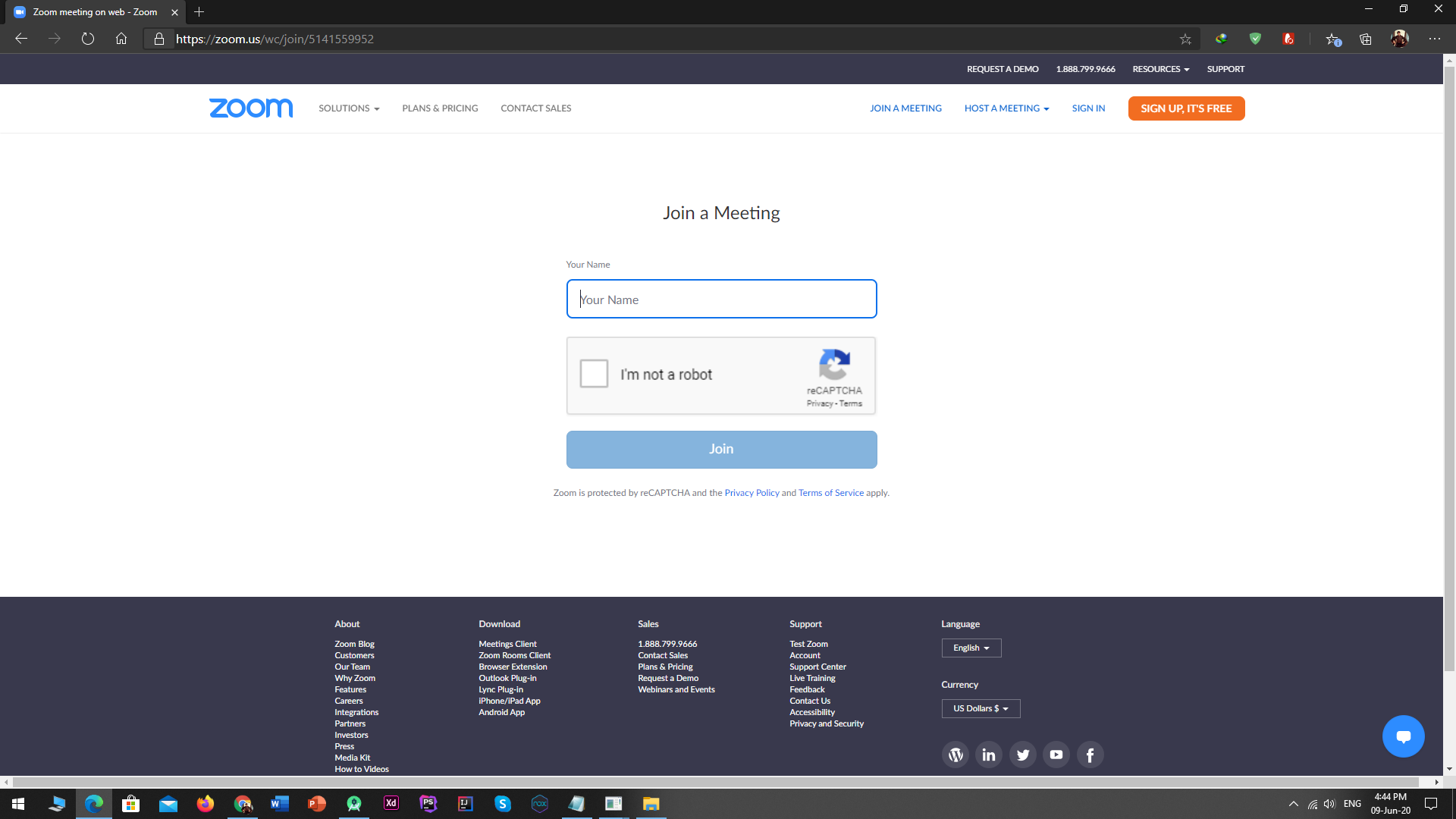Open Plans & Pricing in header navigation
Viewport: 1456px width, 819px height.
[x=440, y=108]
